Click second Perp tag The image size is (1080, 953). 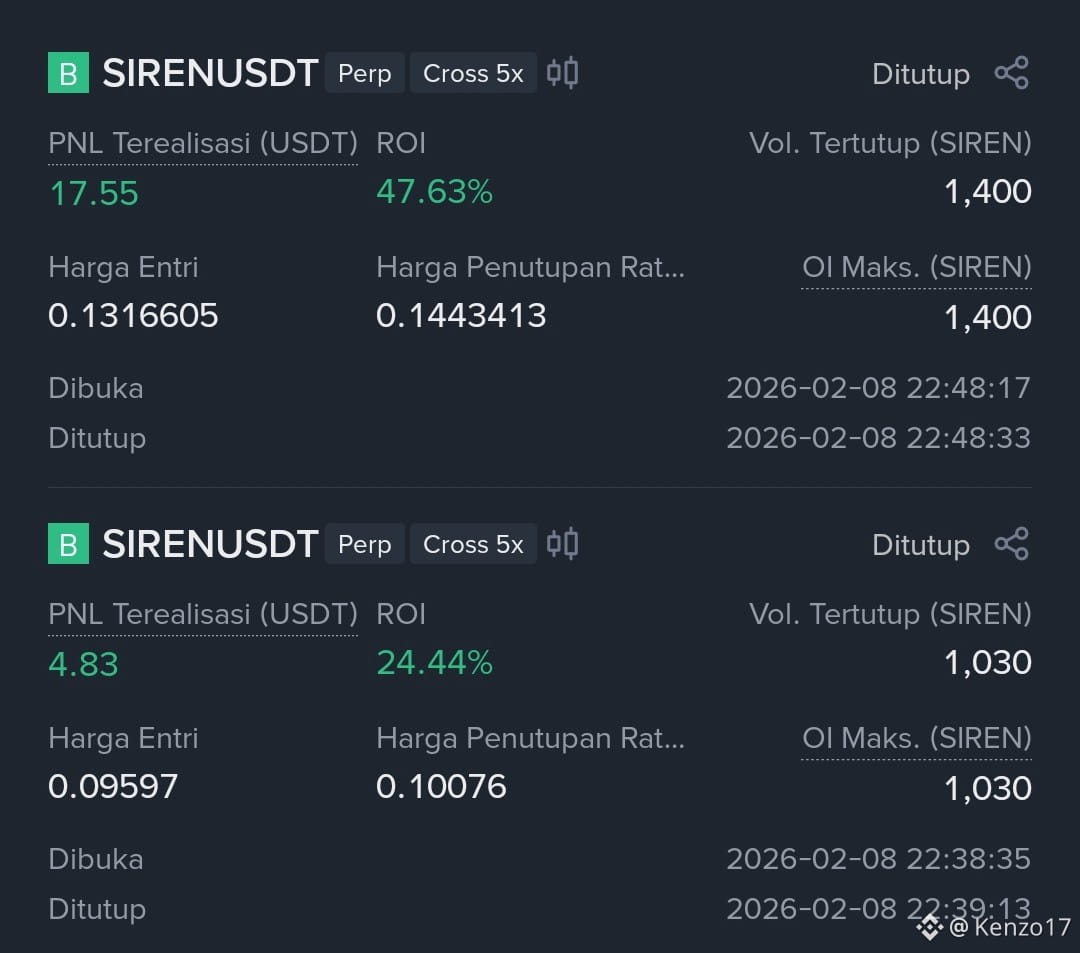(364, 544)
